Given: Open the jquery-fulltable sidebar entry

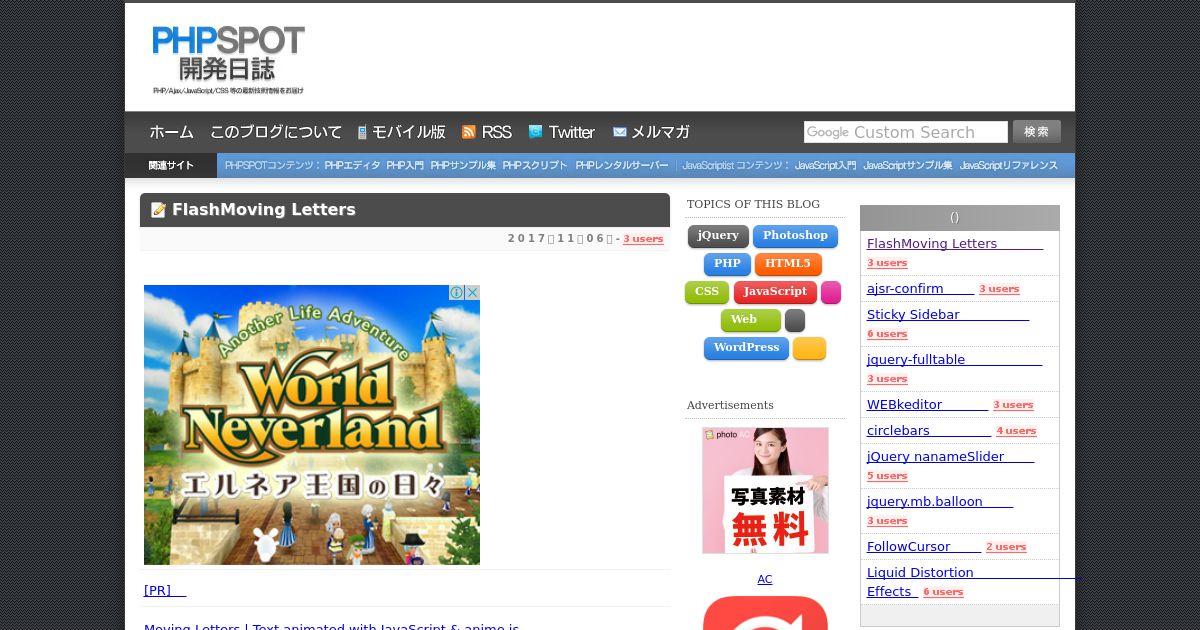Looking at the screenshot, I should pos(954,359).
